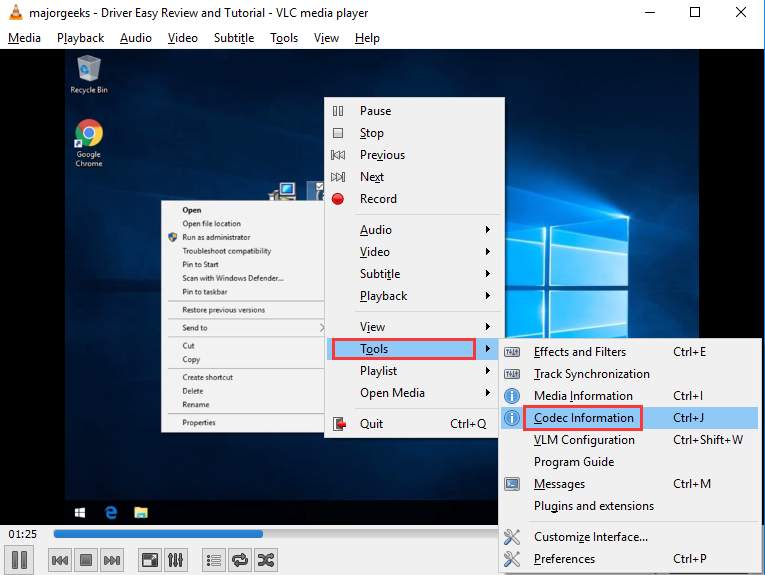Click the Quit exit-door icon
Viewport: 765px width, 575px height.
tap(339, 424)
